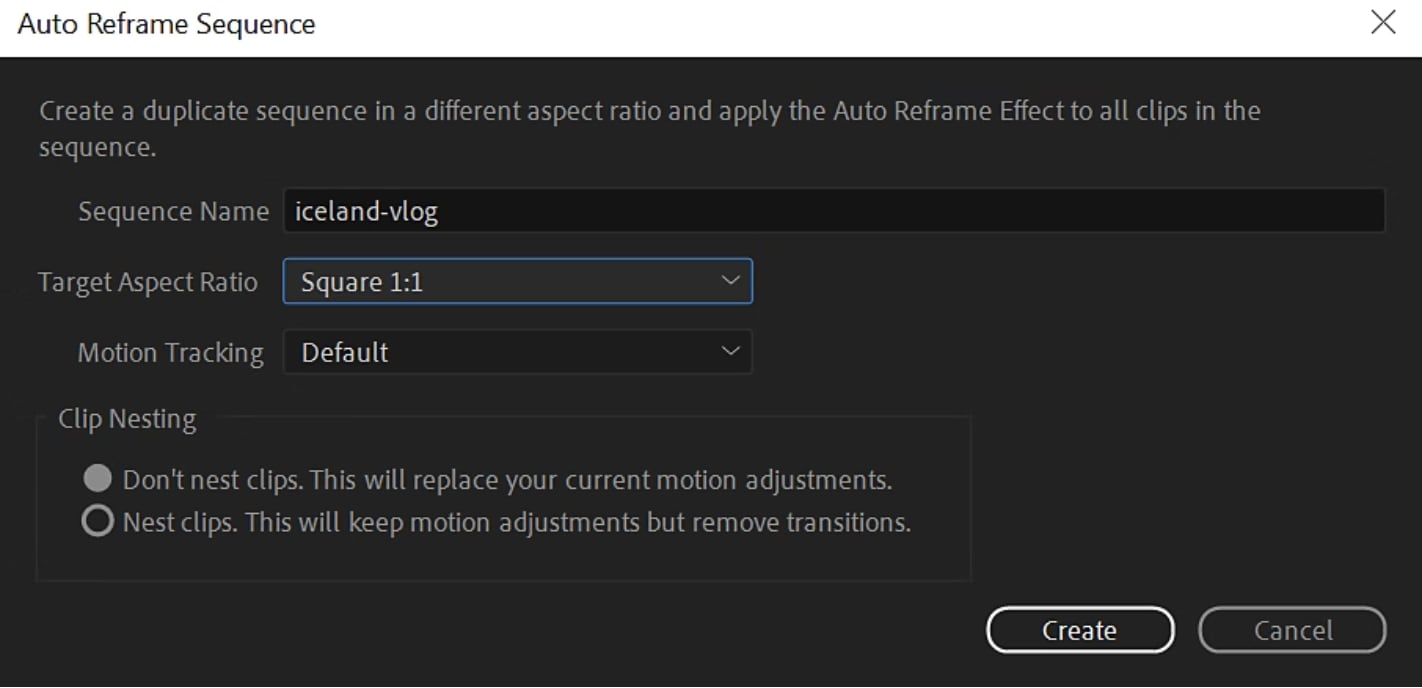Screen dimensions: 1422x688
Task: Click the Sequence Name input field
Action: tap(834, 211)
